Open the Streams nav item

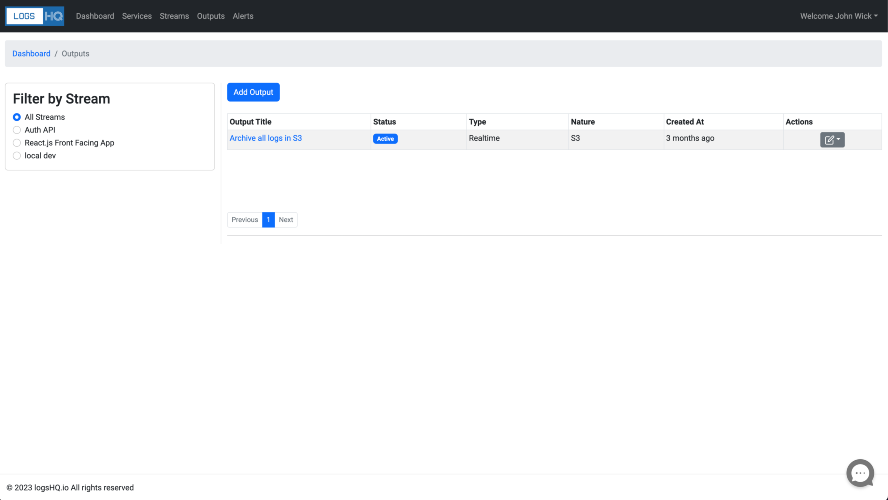(x=174, y=16)
